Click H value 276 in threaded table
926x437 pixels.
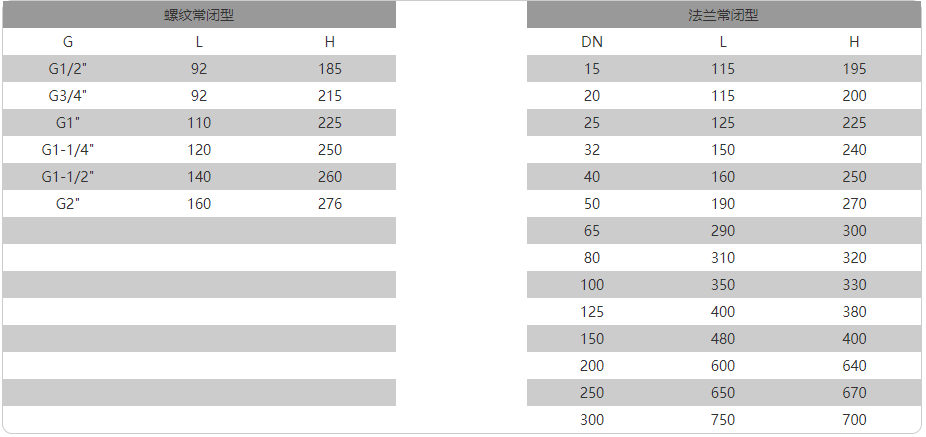coord(330,204)
